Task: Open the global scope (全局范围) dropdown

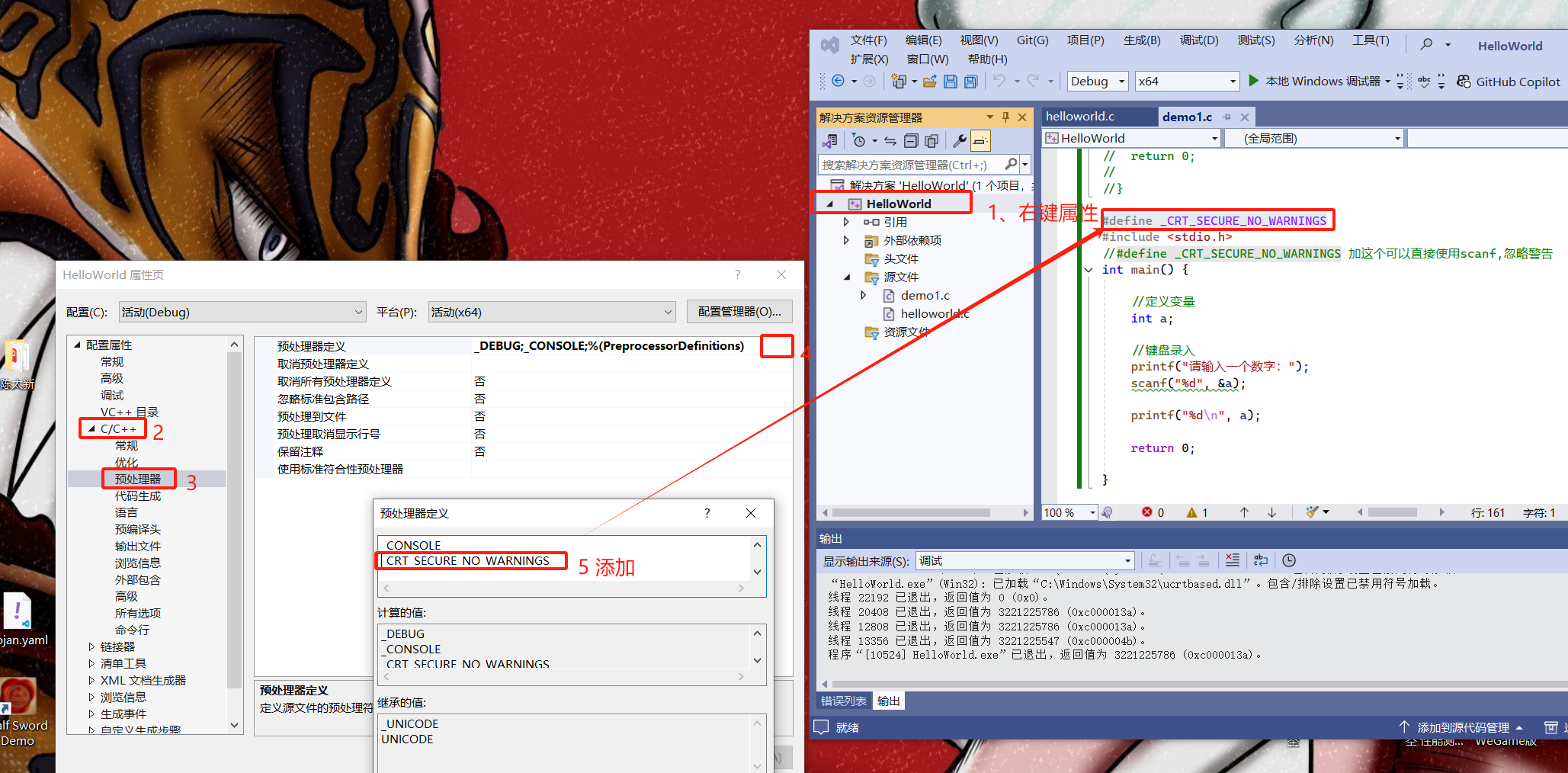Action: point(1314,138)
